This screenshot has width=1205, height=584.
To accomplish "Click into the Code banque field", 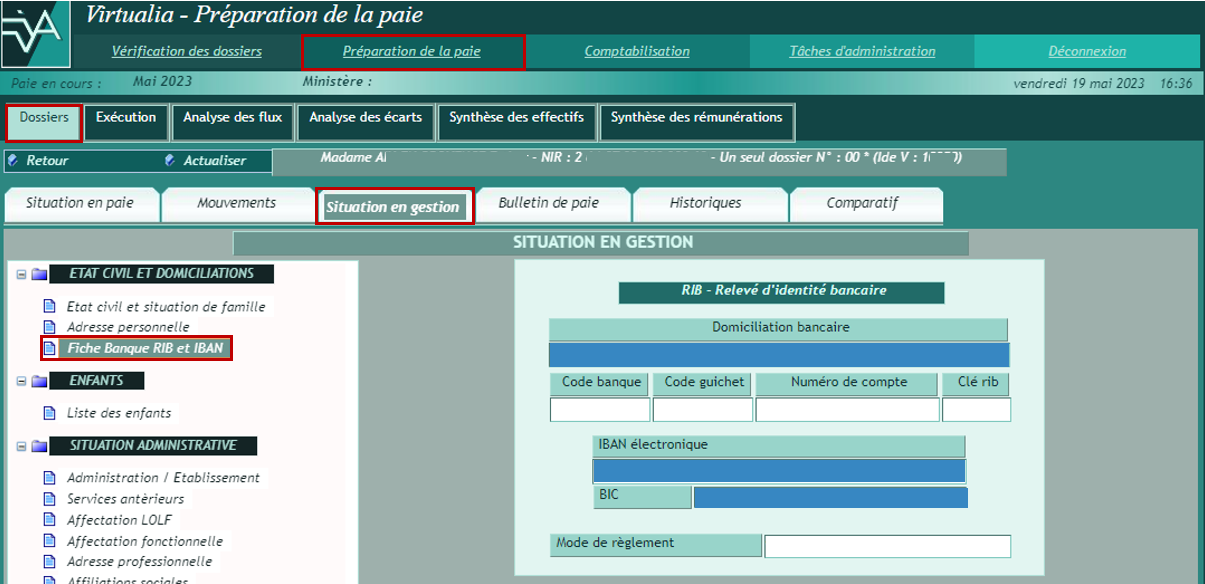I will pyautogui.click(x=600, y=410).
